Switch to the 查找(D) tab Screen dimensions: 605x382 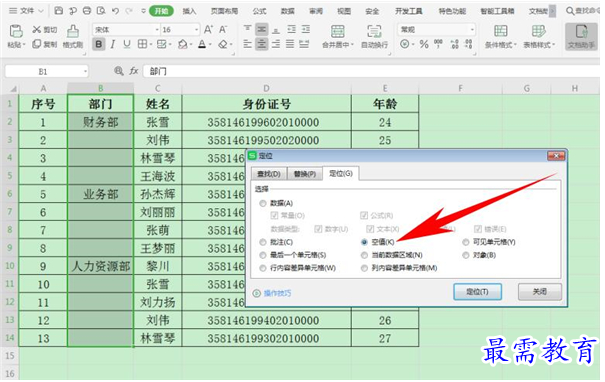(269, 174)
